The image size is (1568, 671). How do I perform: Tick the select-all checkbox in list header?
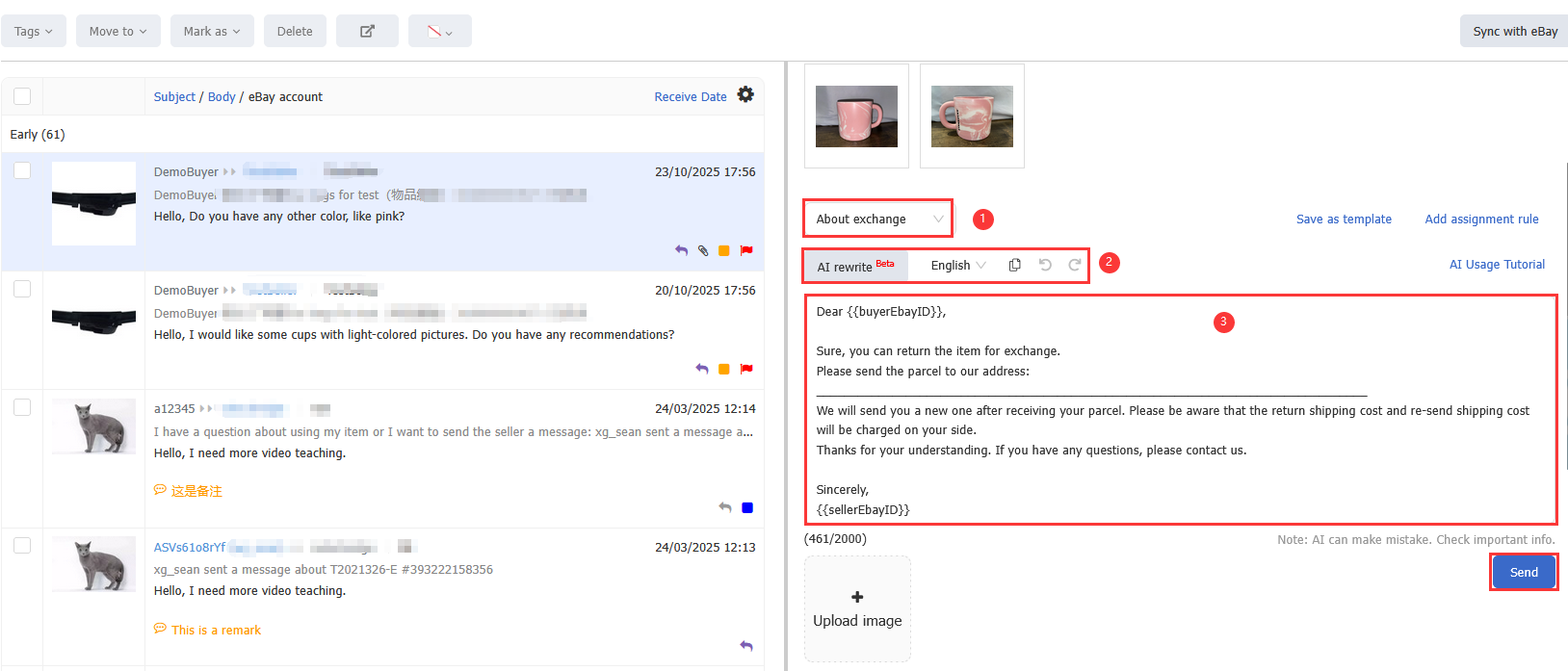click(x=22, y=96)
